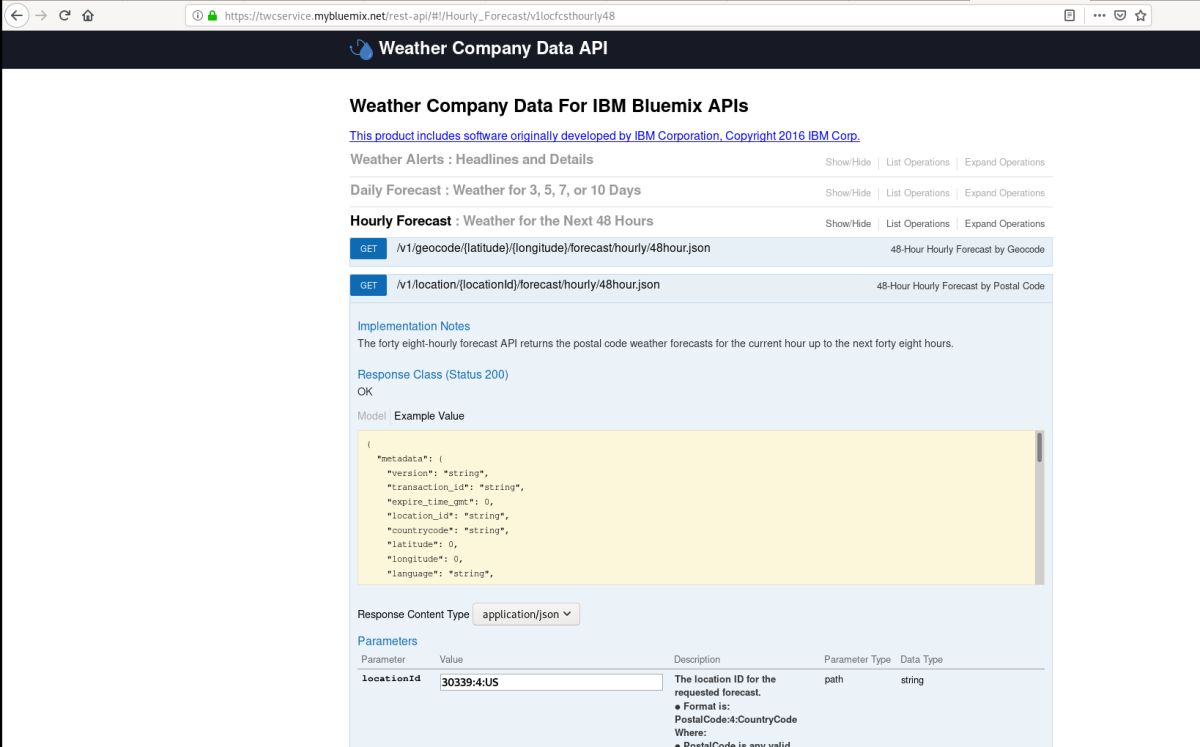The image size is (1200, 747).
Task: Open the Weather Company Data API title link
Action: (493, 48)
